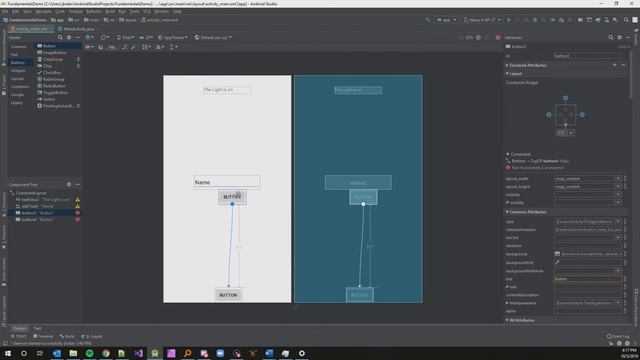Click the default margins button
Screen dimensions: 640x360
[x=111, y=47]
